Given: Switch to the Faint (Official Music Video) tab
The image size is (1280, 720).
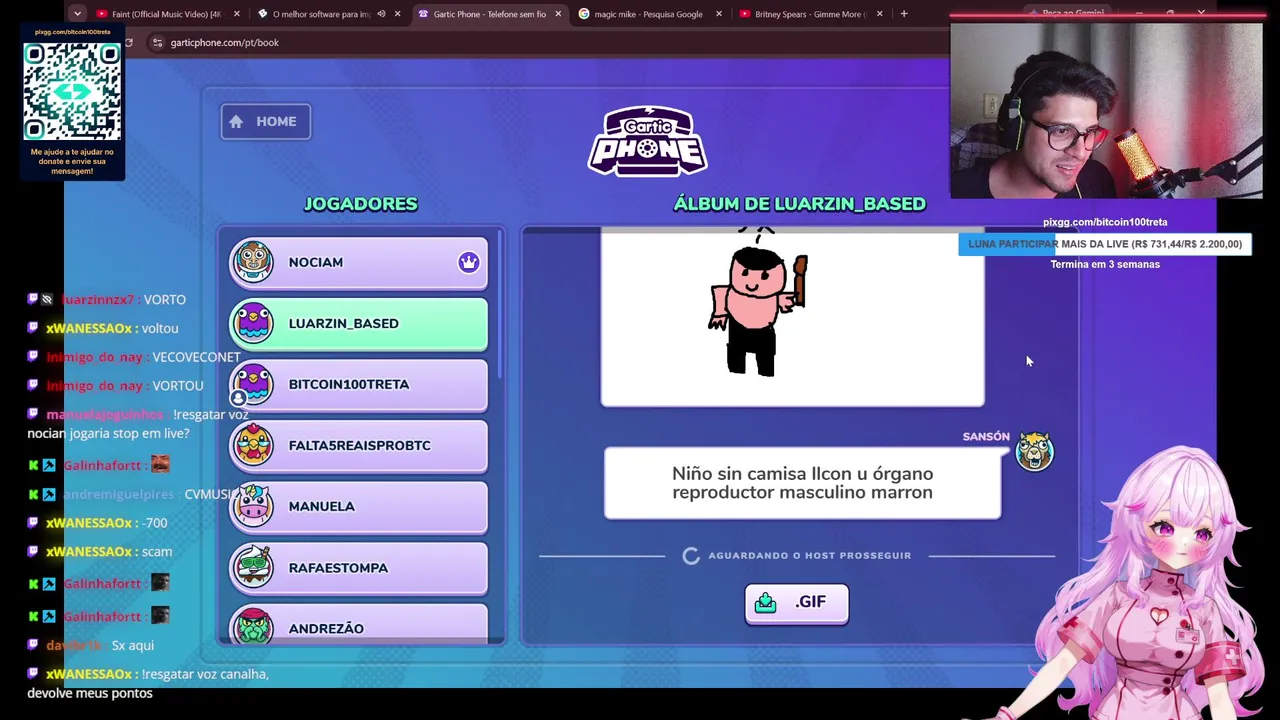Looking at the screenshot, I should 166,14.
